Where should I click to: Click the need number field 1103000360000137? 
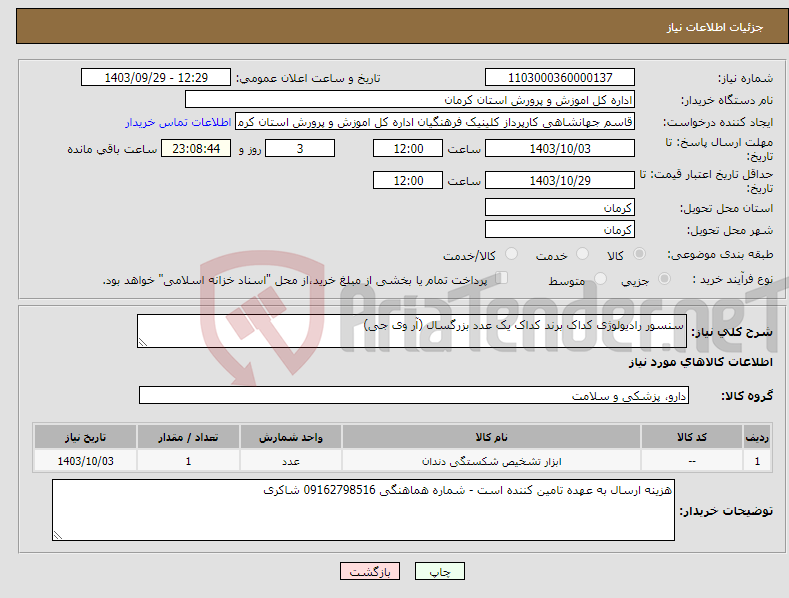(560, 78)
